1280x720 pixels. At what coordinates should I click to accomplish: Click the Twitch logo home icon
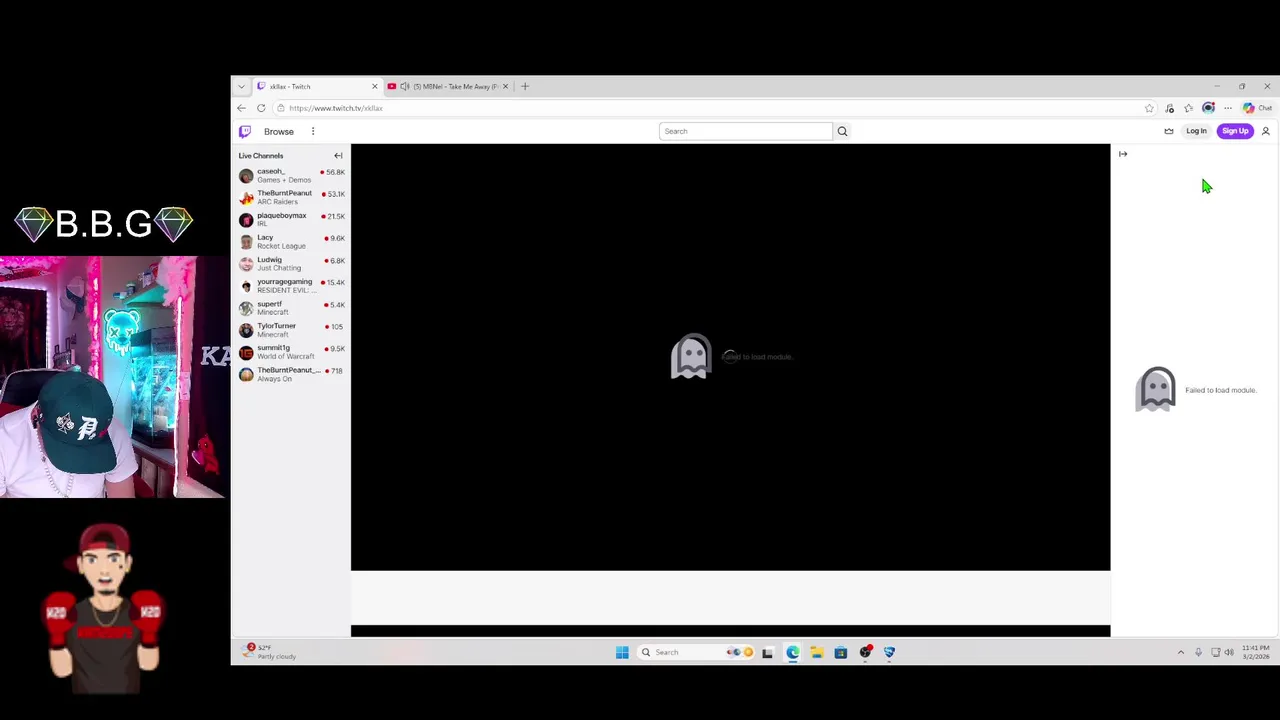point(245,131)
